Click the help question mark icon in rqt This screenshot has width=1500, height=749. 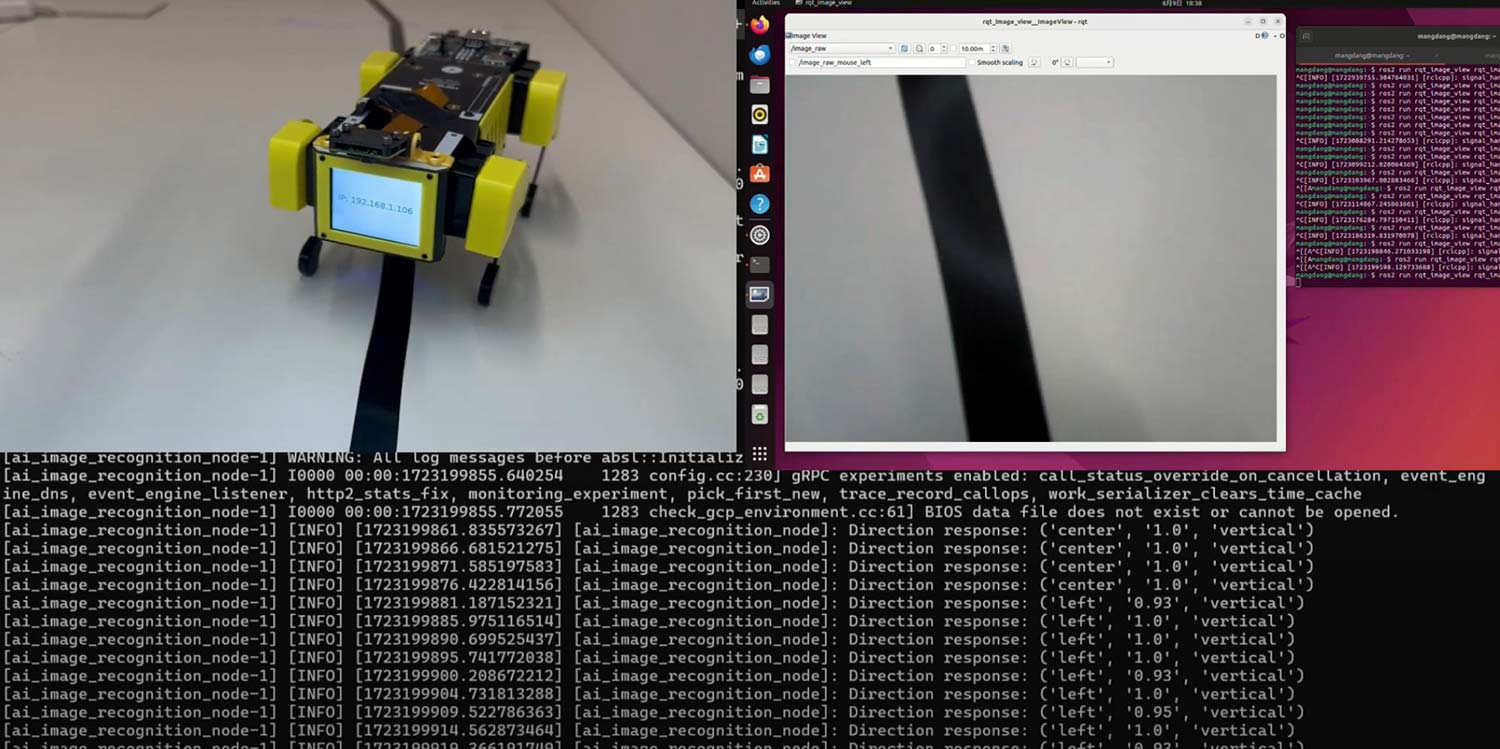[x=1264, y=35]
